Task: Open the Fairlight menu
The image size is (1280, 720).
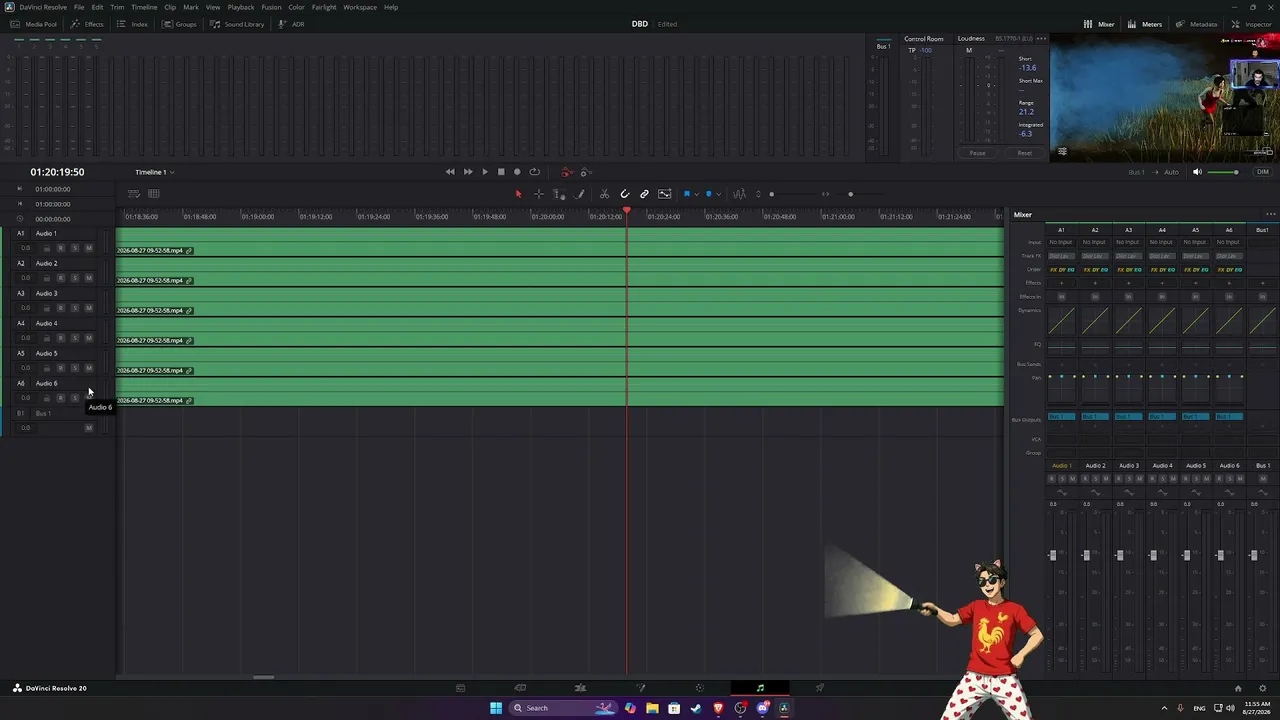Action: click(324, 7)
